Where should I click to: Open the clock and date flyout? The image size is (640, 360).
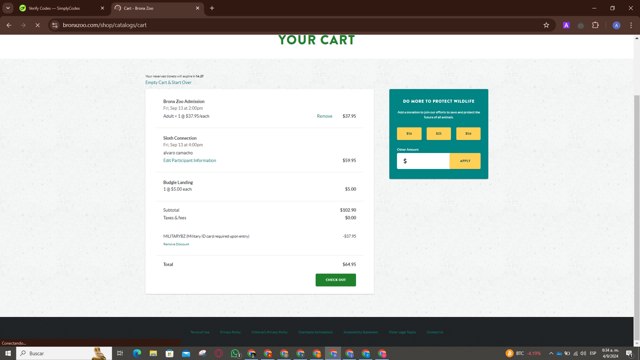point(610,353)
